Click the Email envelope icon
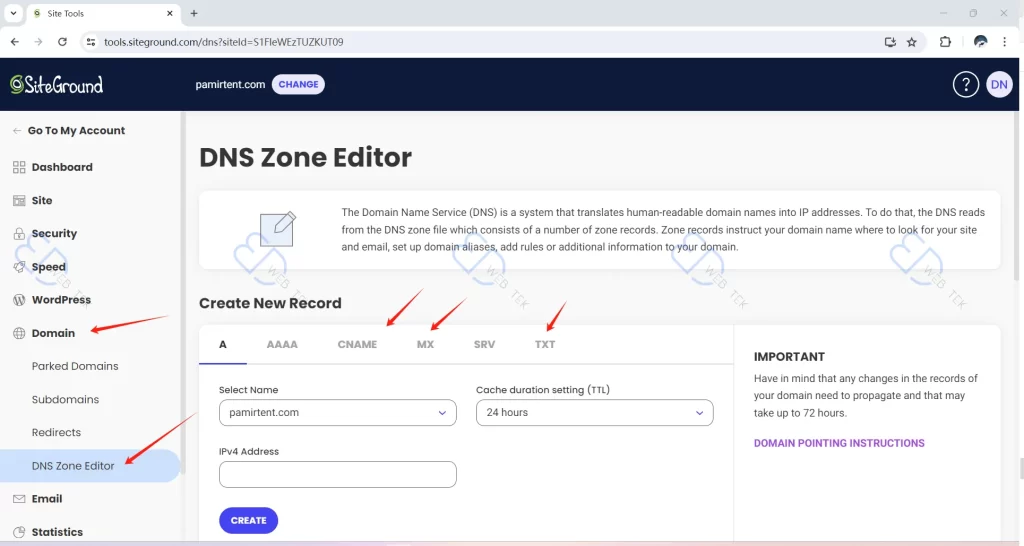 click(x=19, y=499)
